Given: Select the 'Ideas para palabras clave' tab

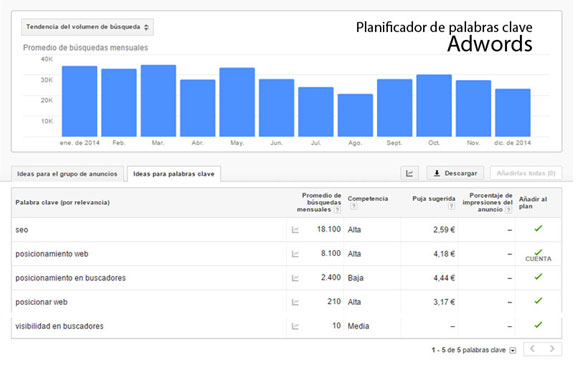Looking at the screenshot, I should pyautogui.click(x=174, y=174).
